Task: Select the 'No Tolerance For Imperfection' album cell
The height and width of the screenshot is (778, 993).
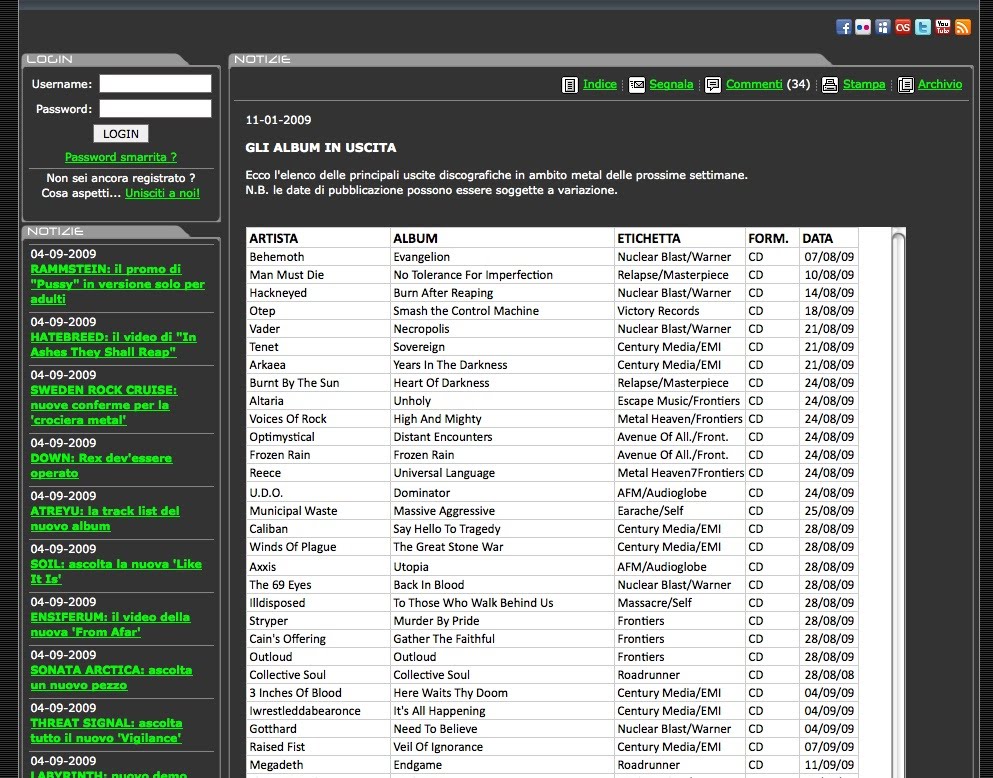Action: [x=502, y=275]
